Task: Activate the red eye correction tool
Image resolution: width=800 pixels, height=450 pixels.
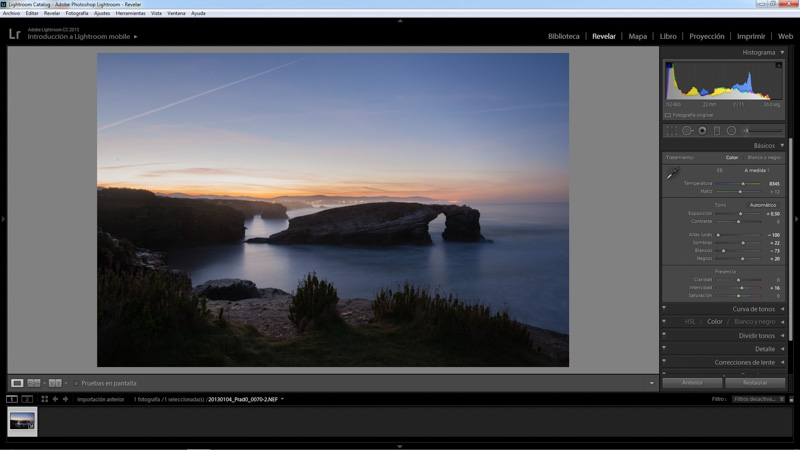Action: 702,131
